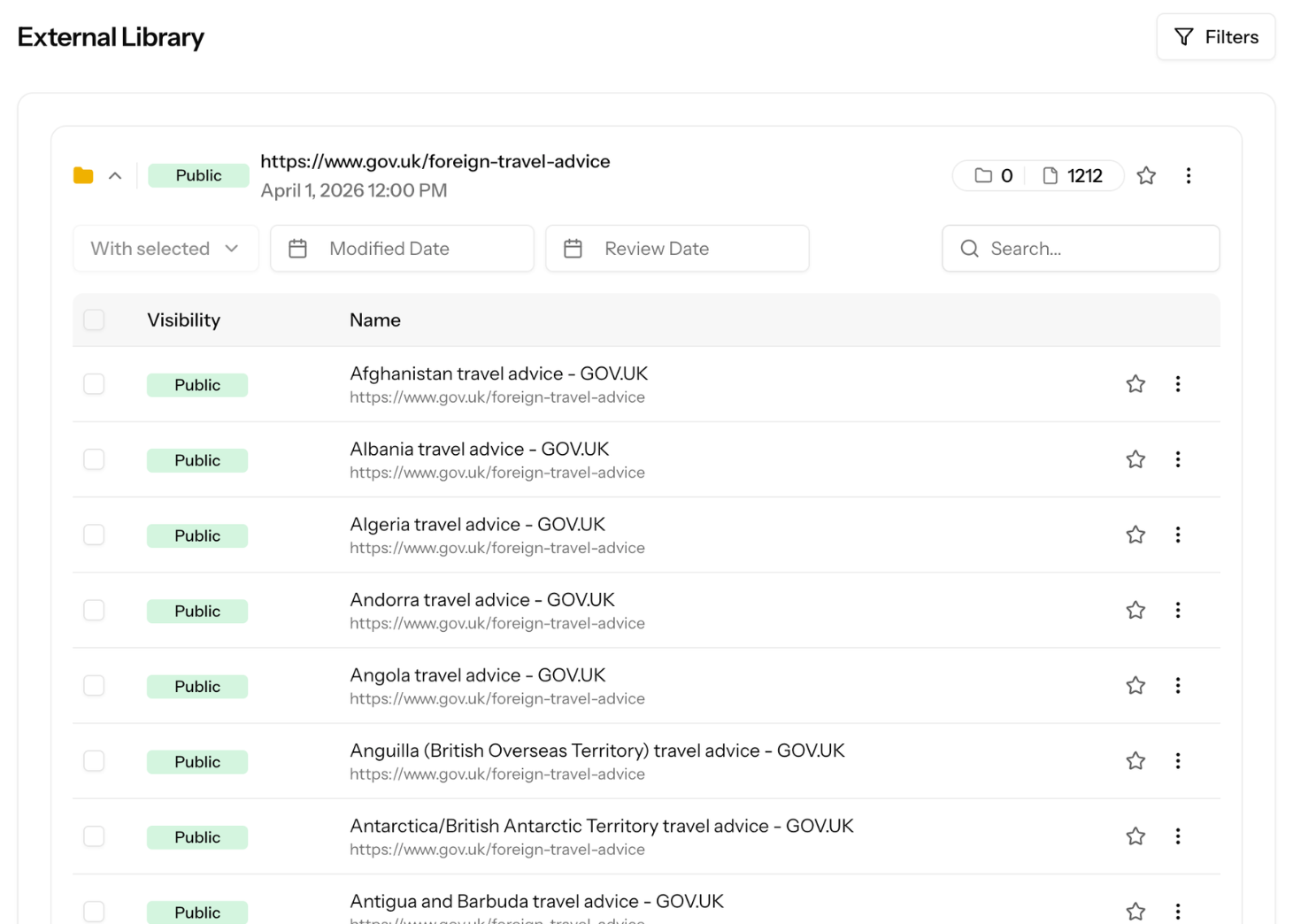1293x924 pixels.
Task: Open Antigua and Barbuda row options
Action: (1178, 912)
